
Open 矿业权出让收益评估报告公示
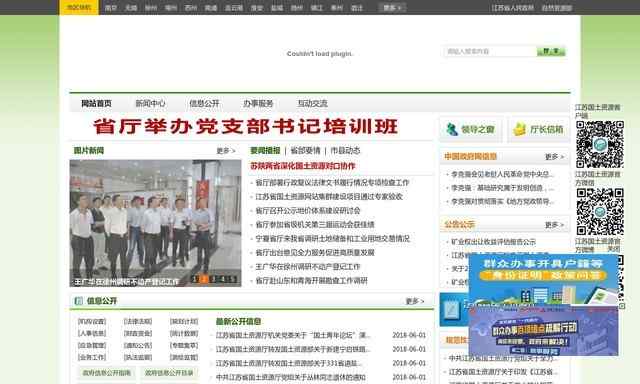(493, 242)
